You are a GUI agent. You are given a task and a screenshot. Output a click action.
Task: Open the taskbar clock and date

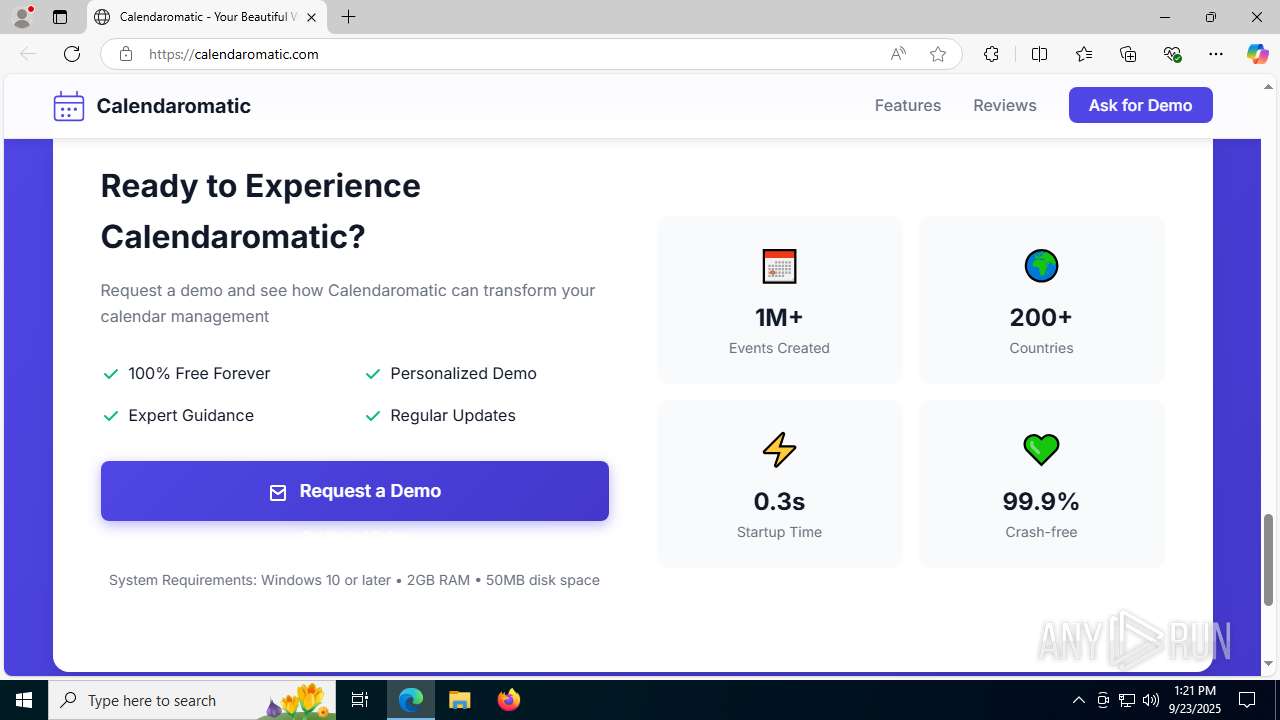[1196, 700]
